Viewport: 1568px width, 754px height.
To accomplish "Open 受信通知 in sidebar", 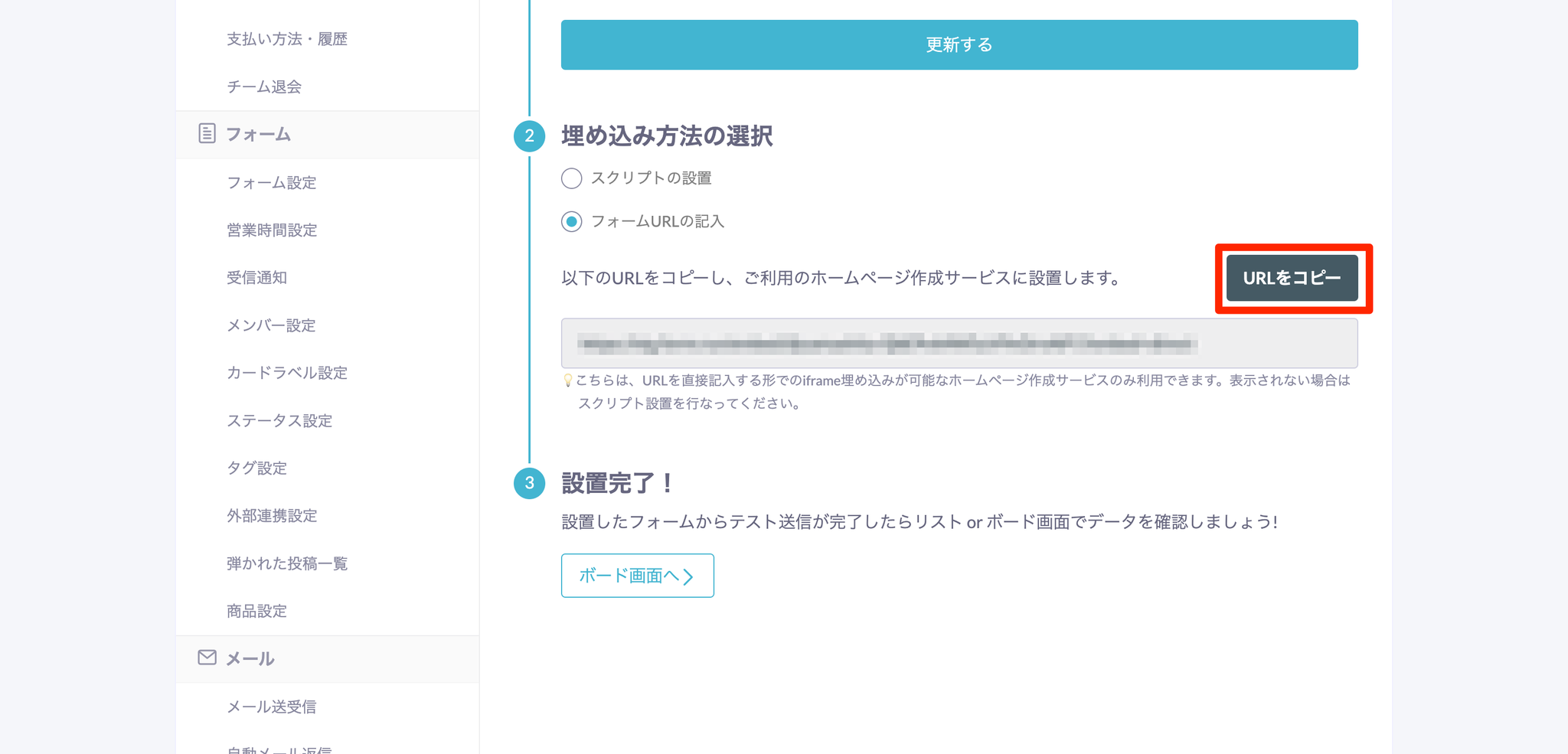I will pyautogui.click(x=256, y=278).
